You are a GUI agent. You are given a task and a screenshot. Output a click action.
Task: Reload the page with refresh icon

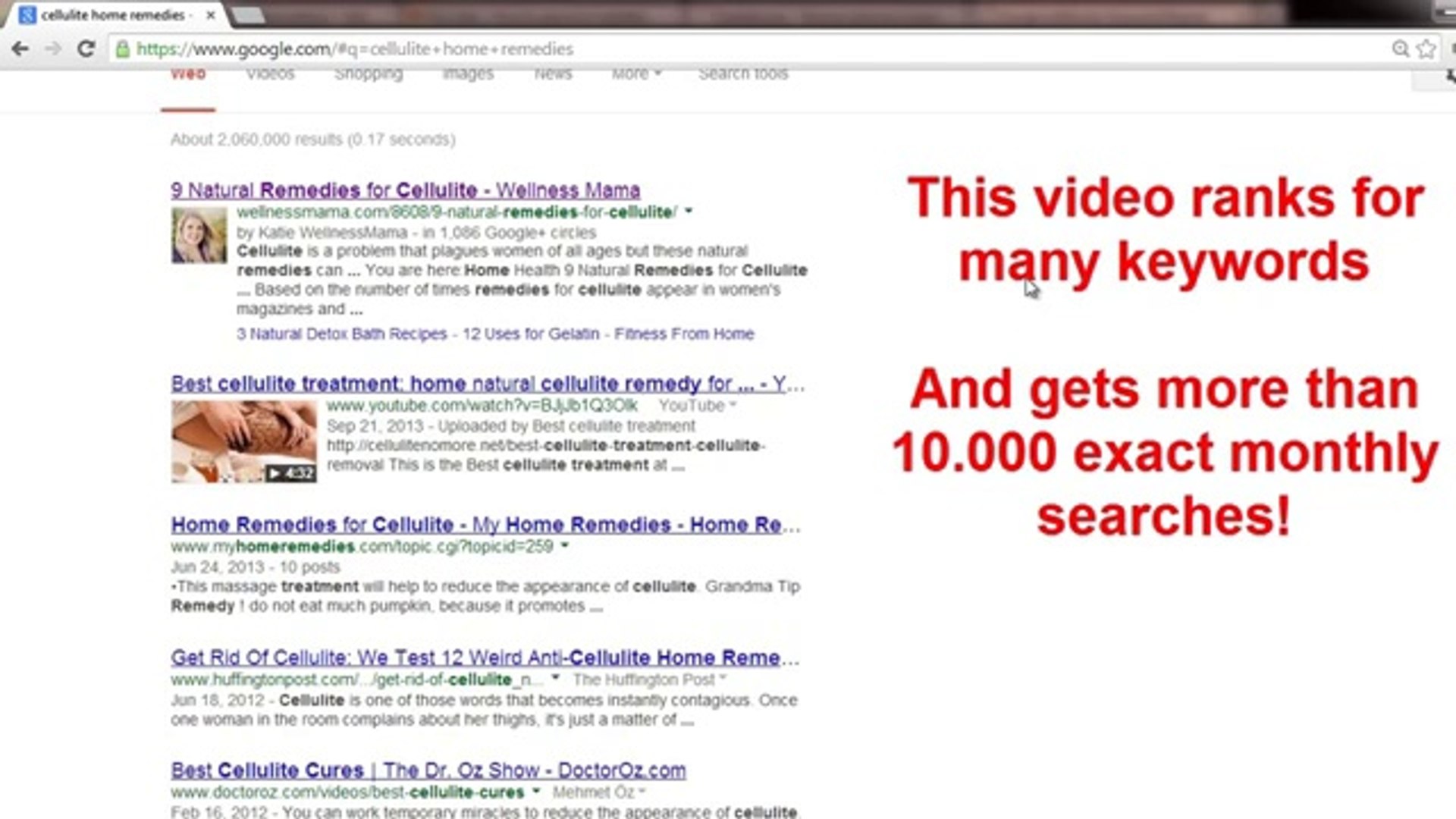pos(86,49)
